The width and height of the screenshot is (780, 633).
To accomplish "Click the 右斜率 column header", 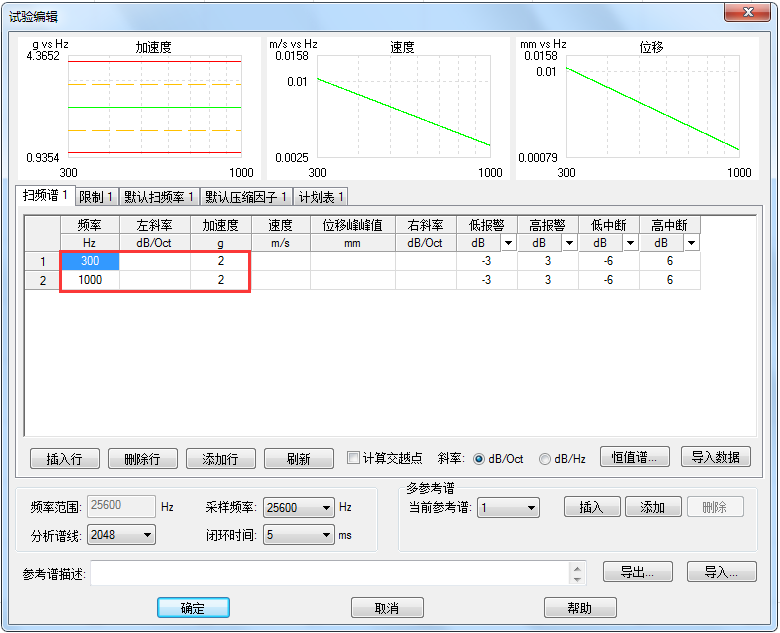I will 426,225.
